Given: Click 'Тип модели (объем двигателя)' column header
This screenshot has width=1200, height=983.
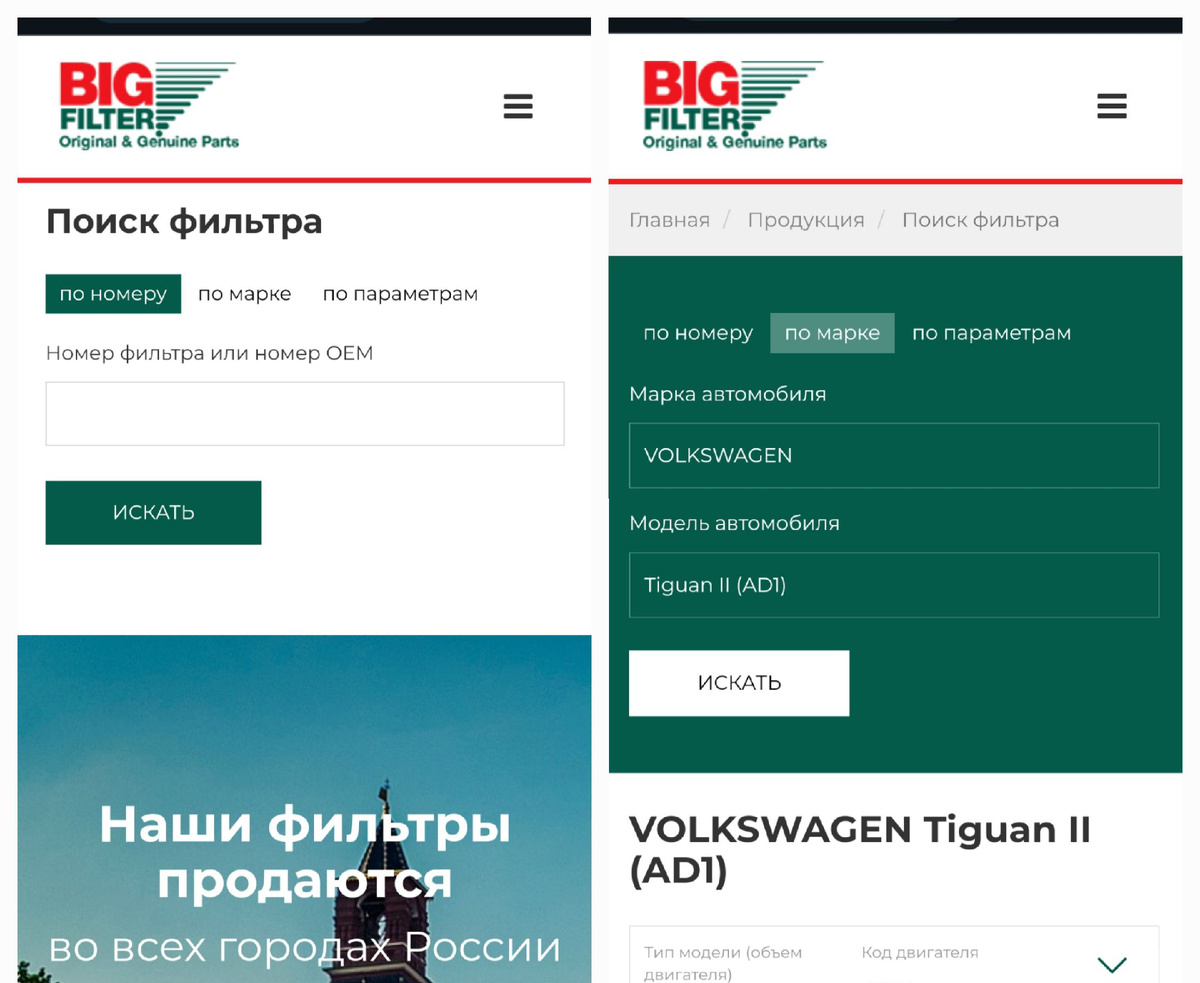Looking at the screenshot, I should 723,963.
